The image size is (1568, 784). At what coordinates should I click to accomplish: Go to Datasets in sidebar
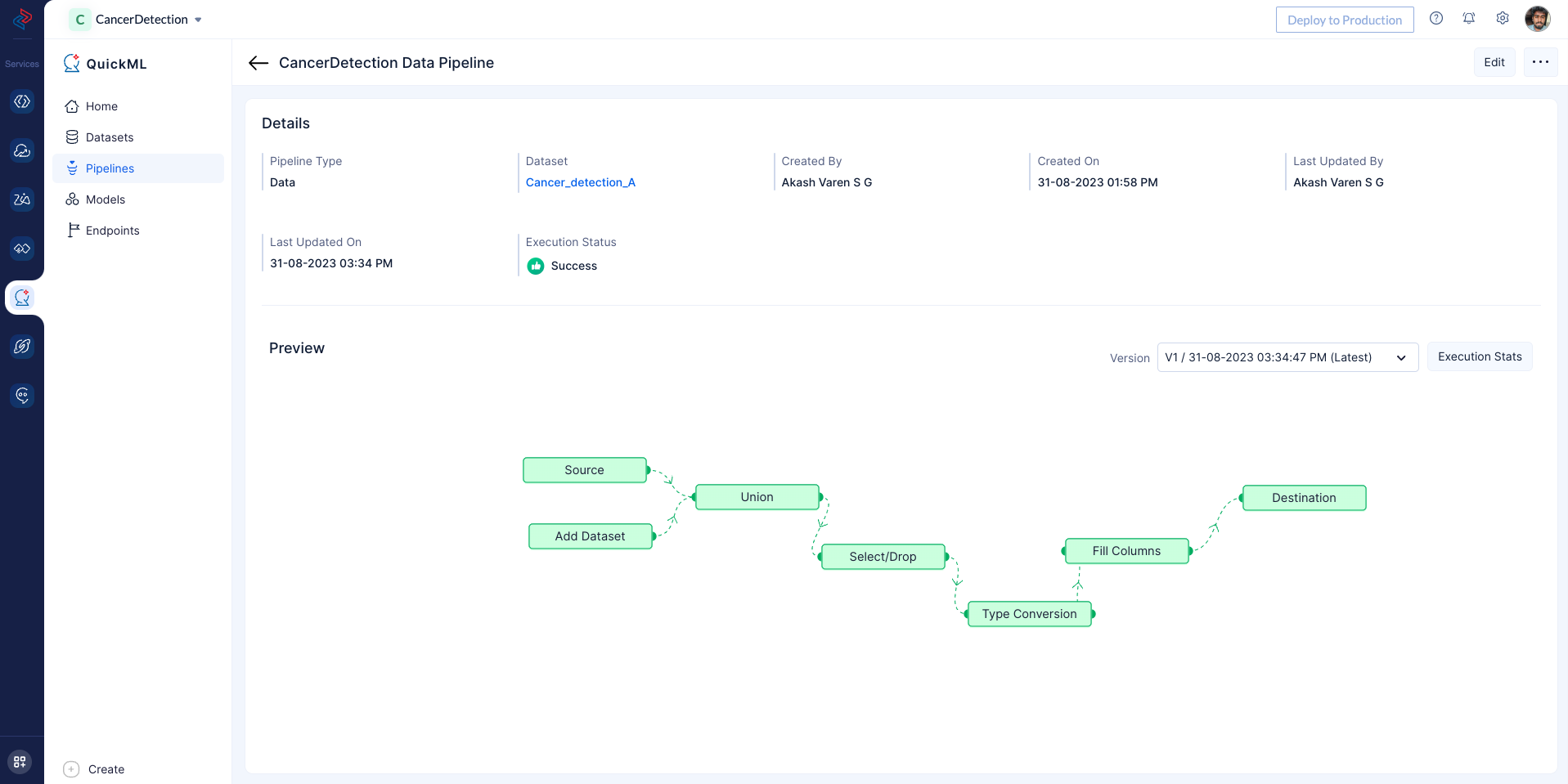click(x=109, y=137)
